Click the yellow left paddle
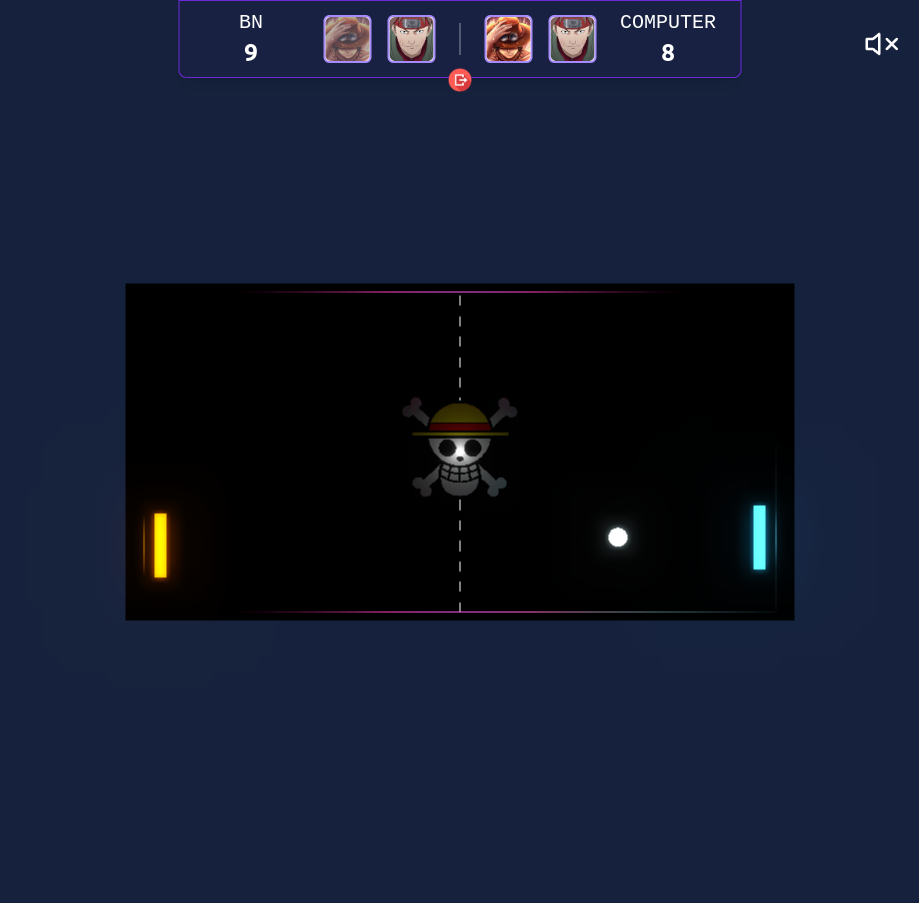 [x=160, y=546]
